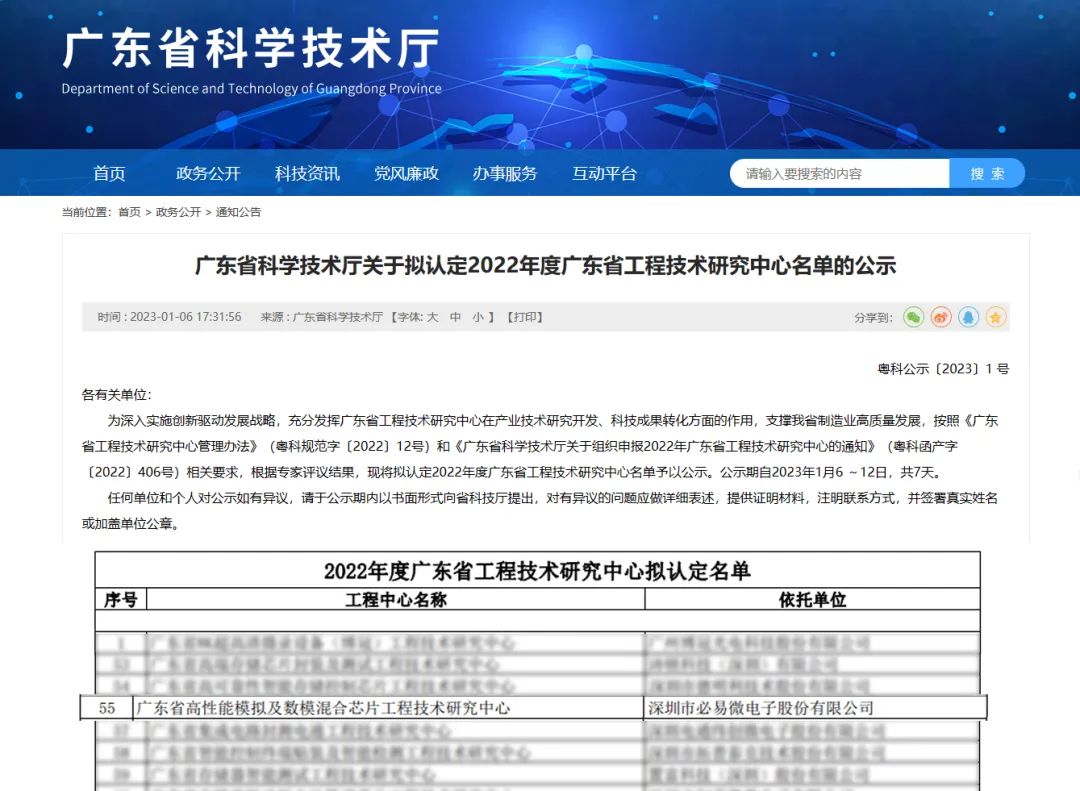Share via the yellow Qzone star icon
The height and width of the screenshot is (791, 1080).
click(x=995, y=317)
